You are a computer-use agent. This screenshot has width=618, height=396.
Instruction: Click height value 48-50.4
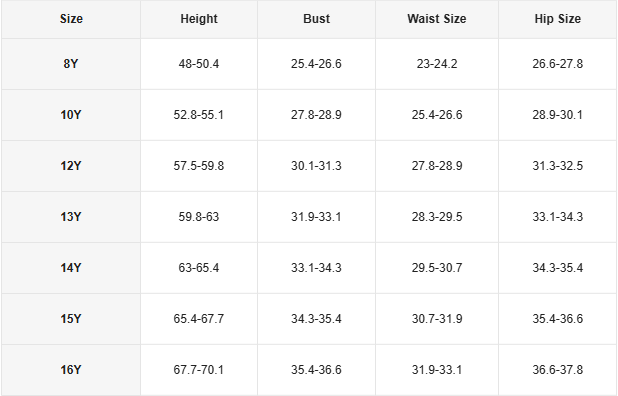coord(199,64)
